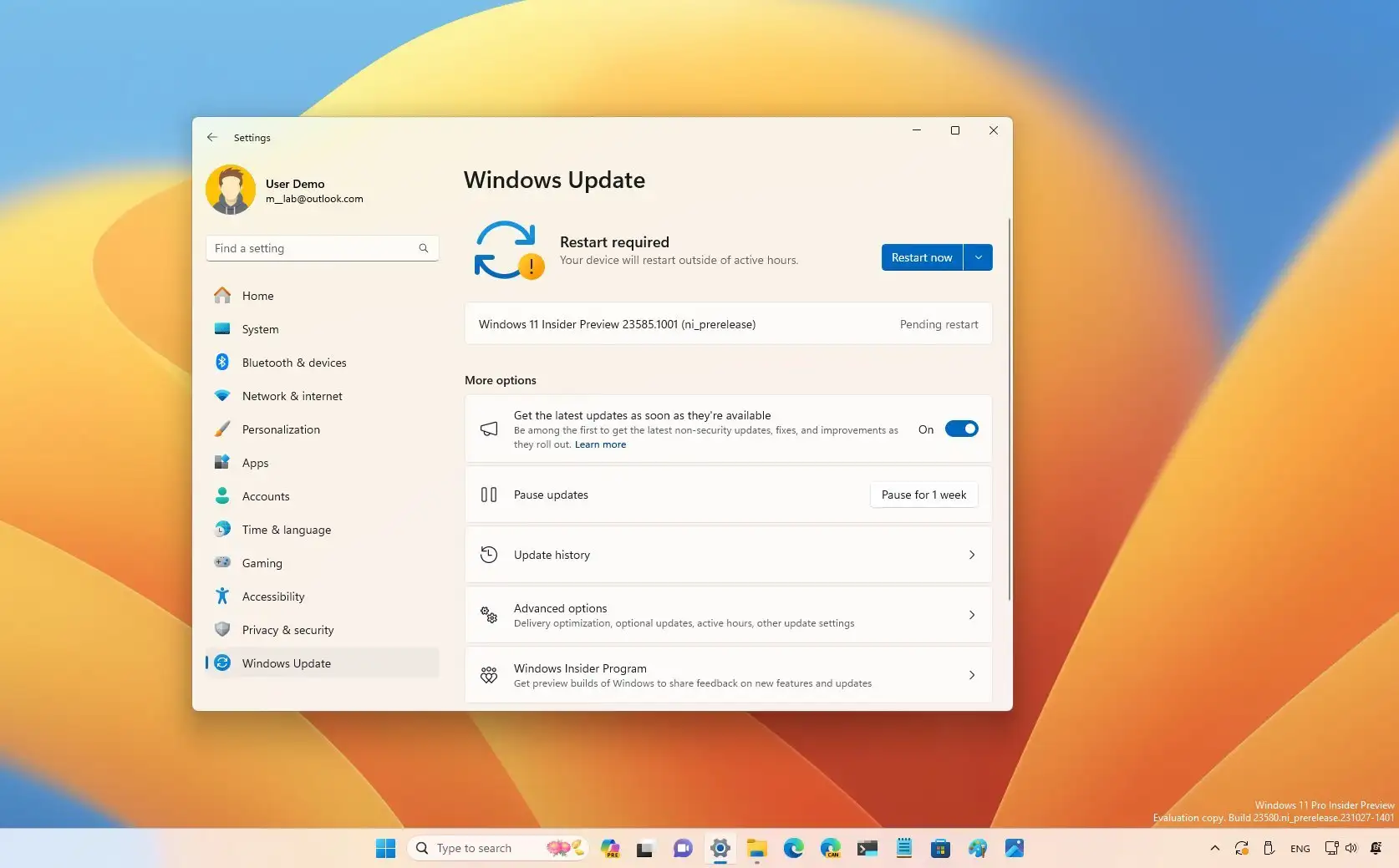The height and width of the screenshot is (868, 1399).
Task: Click the Advanced options gears icon
Action: [489, 615]
